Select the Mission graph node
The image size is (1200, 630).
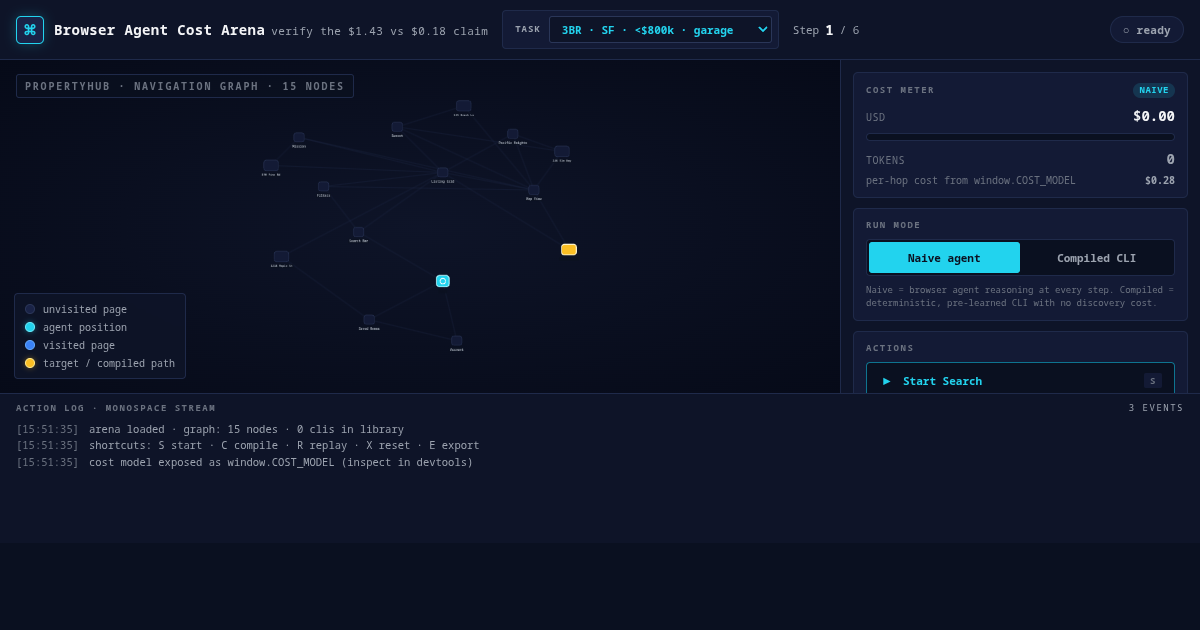[299, 138]
